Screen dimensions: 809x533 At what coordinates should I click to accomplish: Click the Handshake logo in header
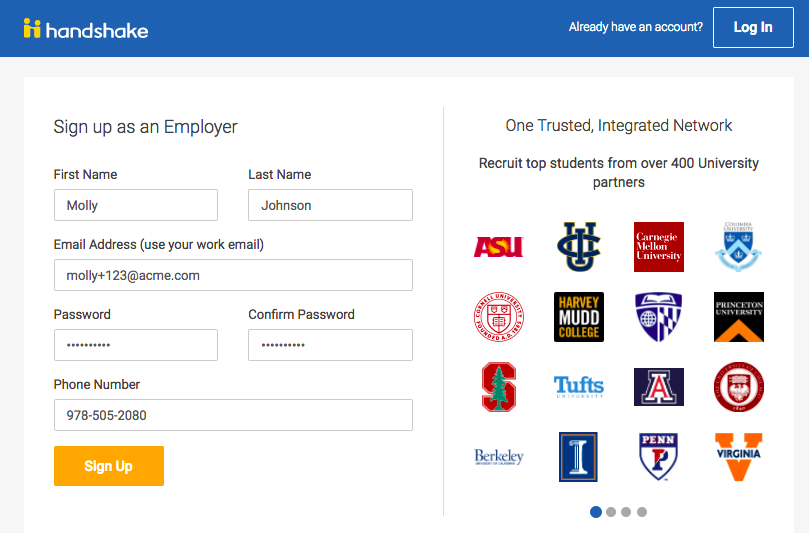[86, 29]
